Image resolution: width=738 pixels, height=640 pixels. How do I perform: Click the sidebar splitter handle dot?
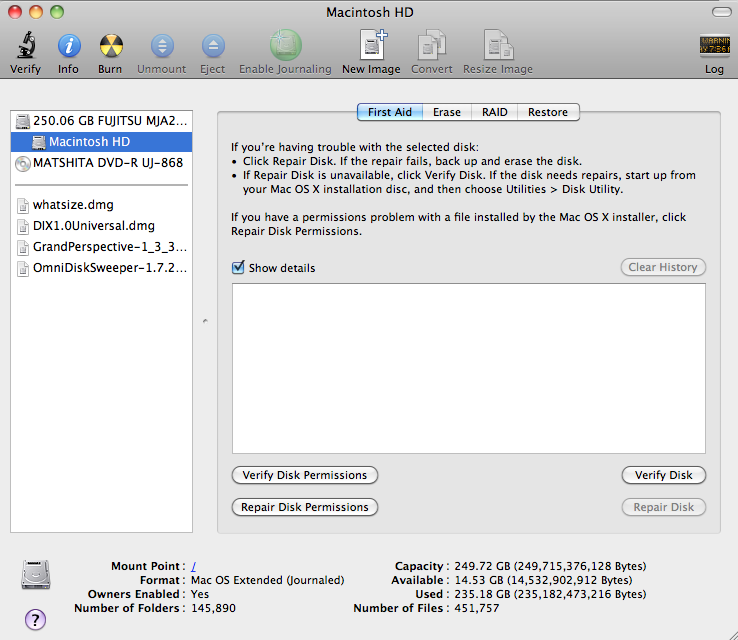(x=205, y=321)
